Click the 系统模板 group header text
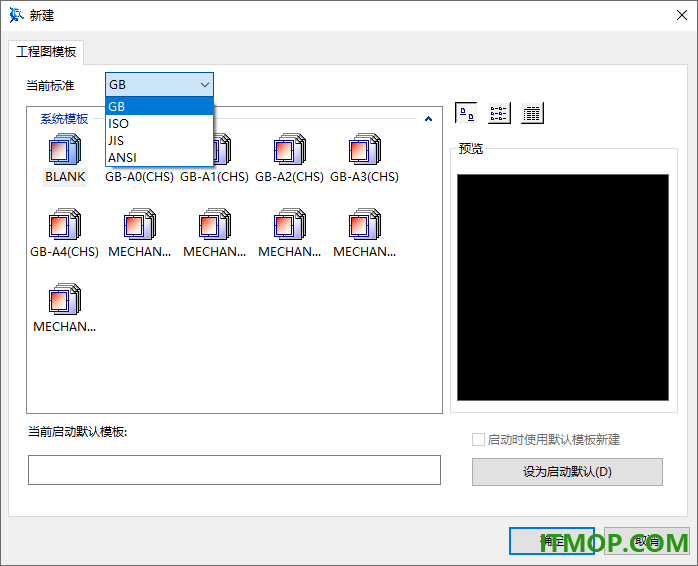The width and height of the screenshot is (698, 566). [x=64, y=119]
